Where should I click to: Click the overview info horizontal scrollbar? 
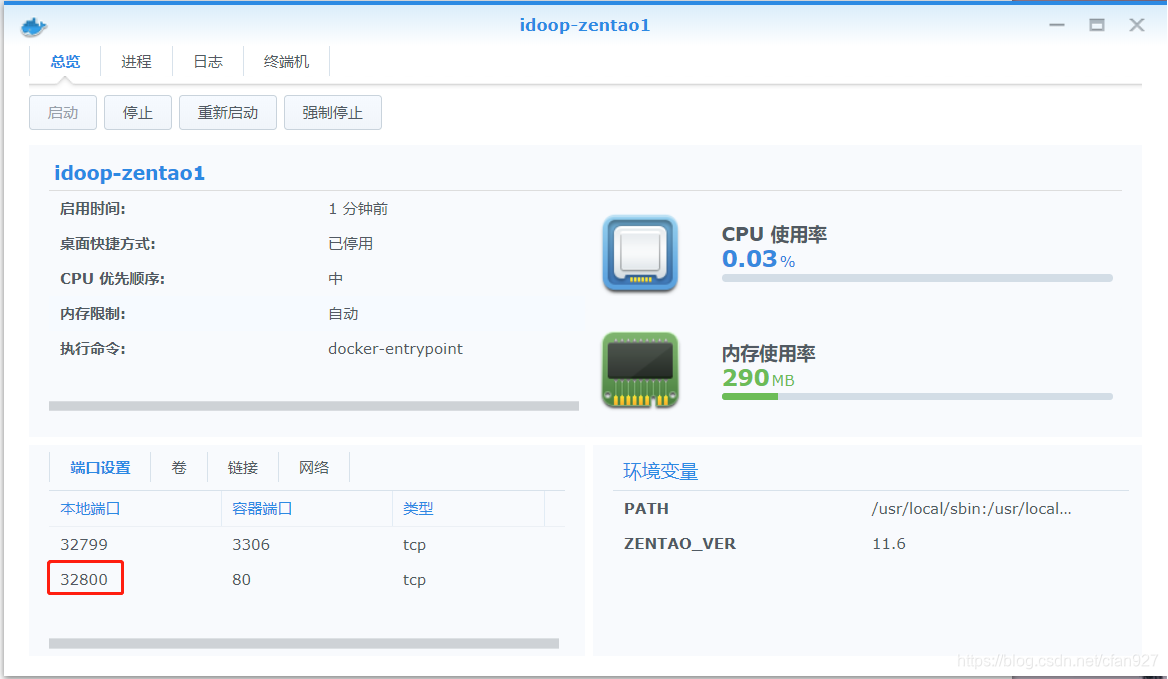[314, 406]
